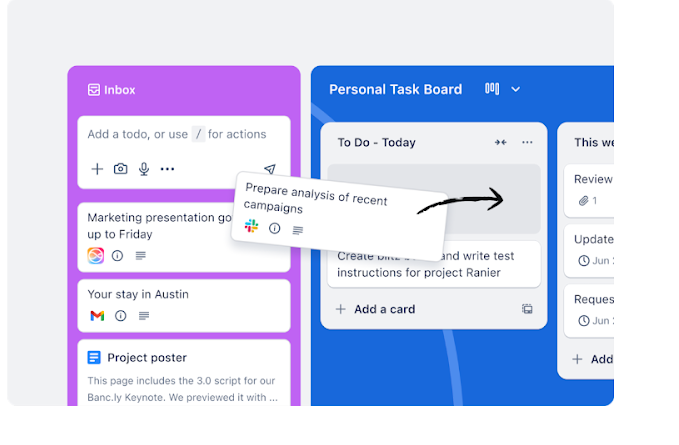Click description lines icon on campaigns card

(x=297, y=230)
